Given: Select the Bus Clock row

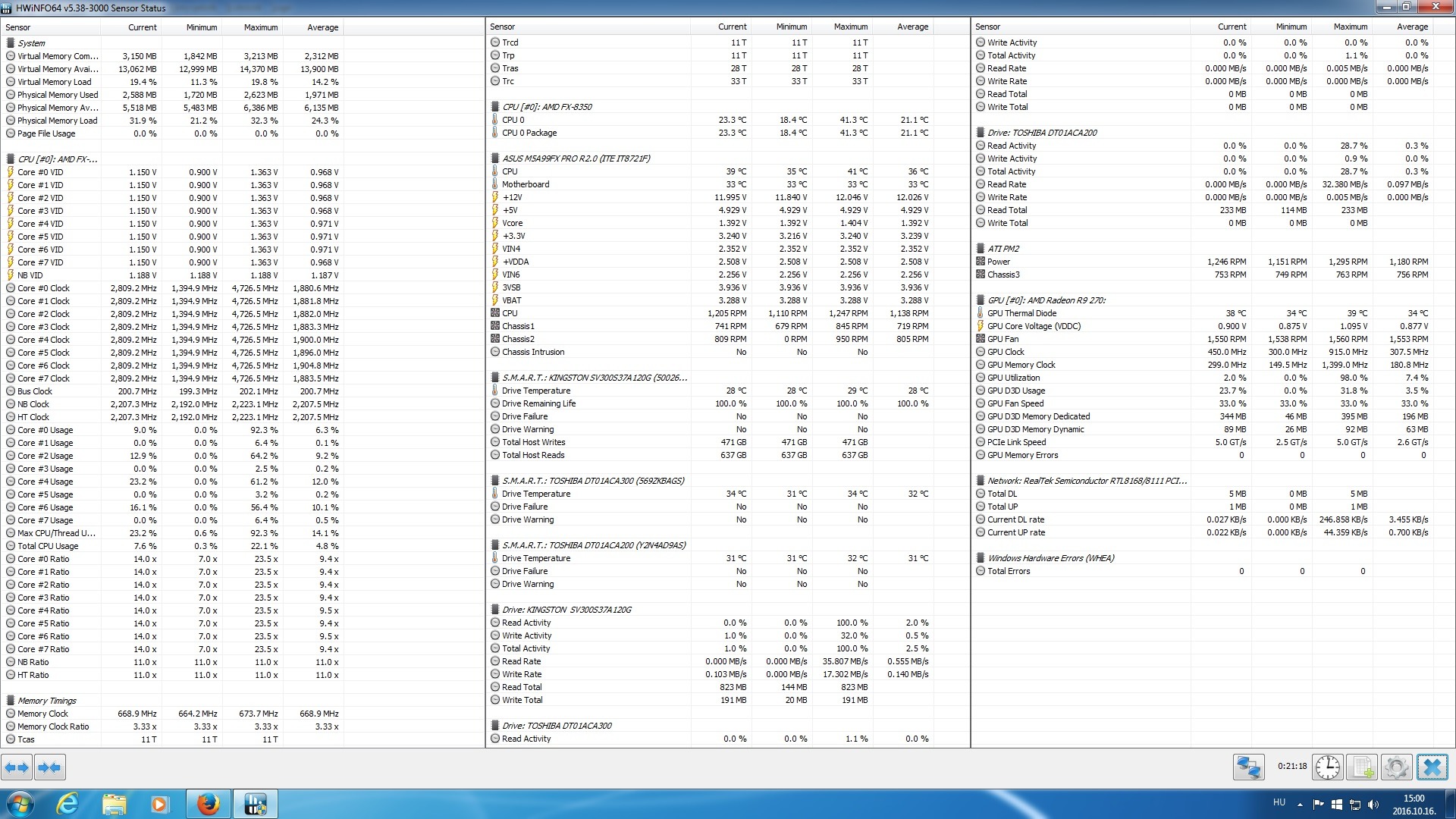Looking at the screenshot, I should click(x=174, y=391).
